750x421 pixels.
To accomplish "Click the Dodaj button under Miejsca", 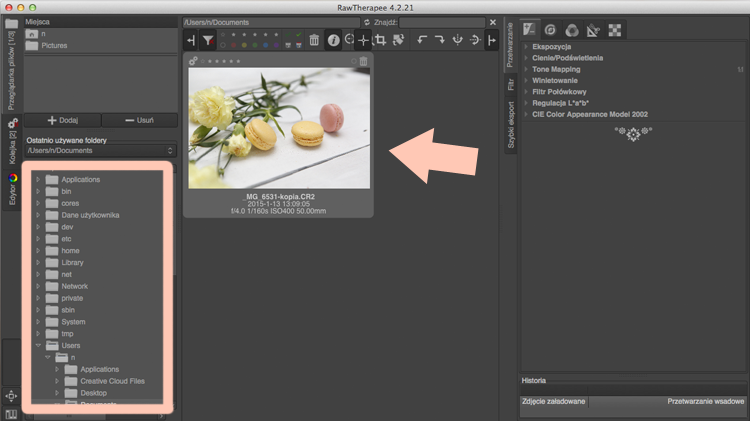I will click(x=63, y=120).
